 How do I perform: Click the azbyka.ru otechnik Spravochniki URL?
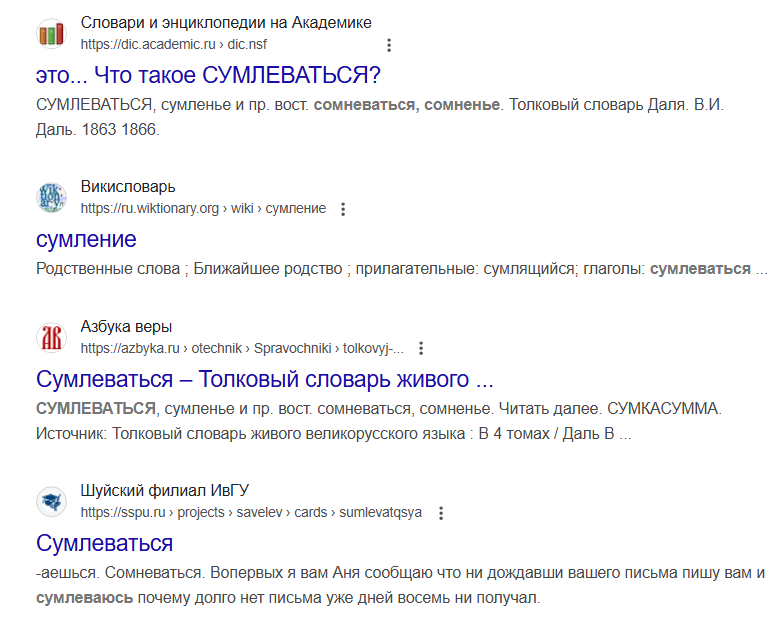(242, 348)
